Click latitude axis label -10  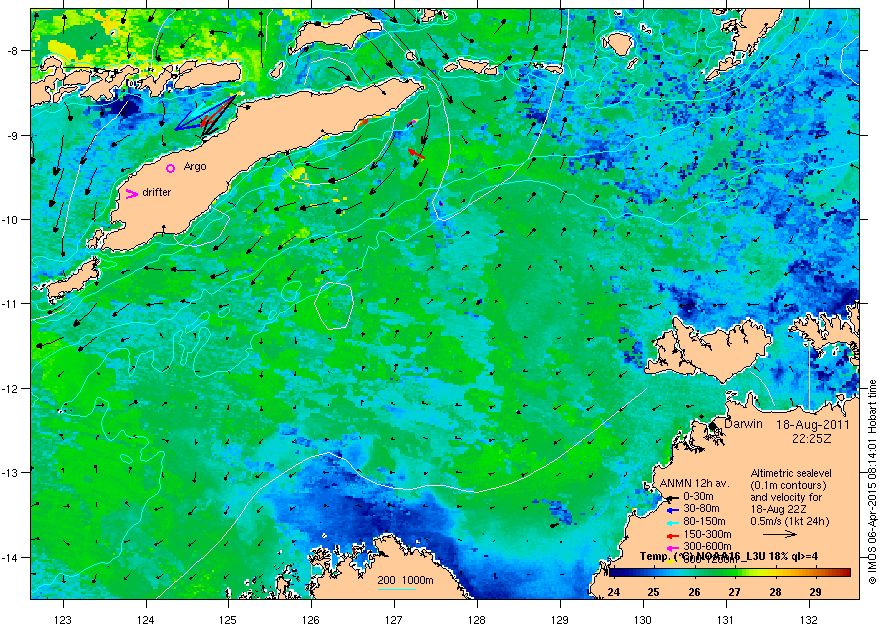pyautogui.click(x=11, y=219)
